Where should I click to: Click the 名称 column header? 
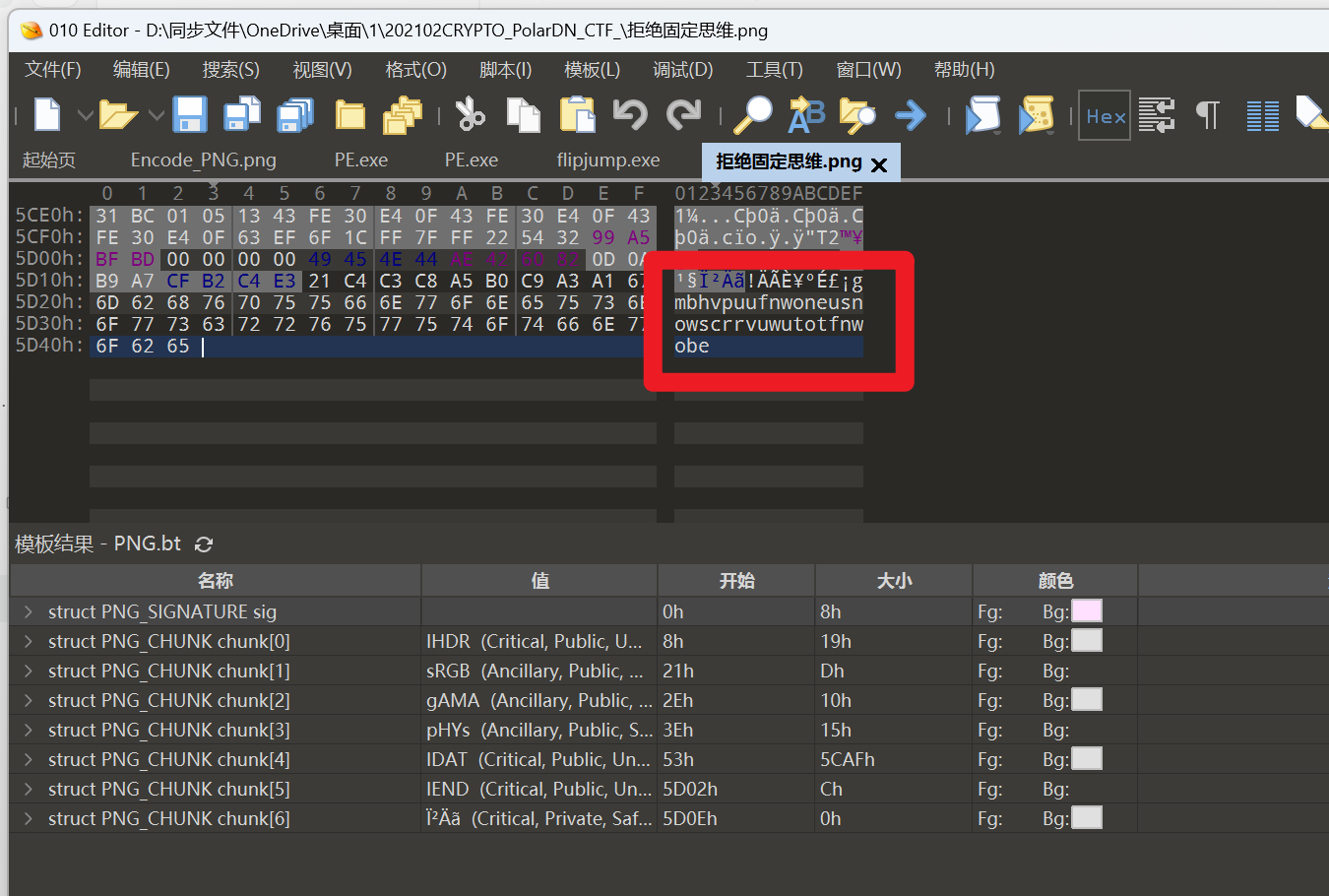pyautogui.click(x=215, y=581)
